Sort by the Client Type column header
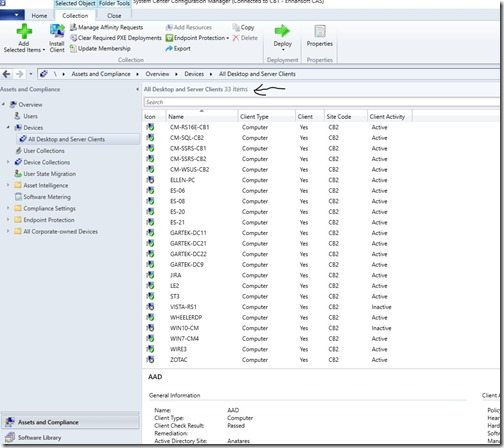Viewport: 504px width, 448px height. pyautogui.click(x=266, y=116)
